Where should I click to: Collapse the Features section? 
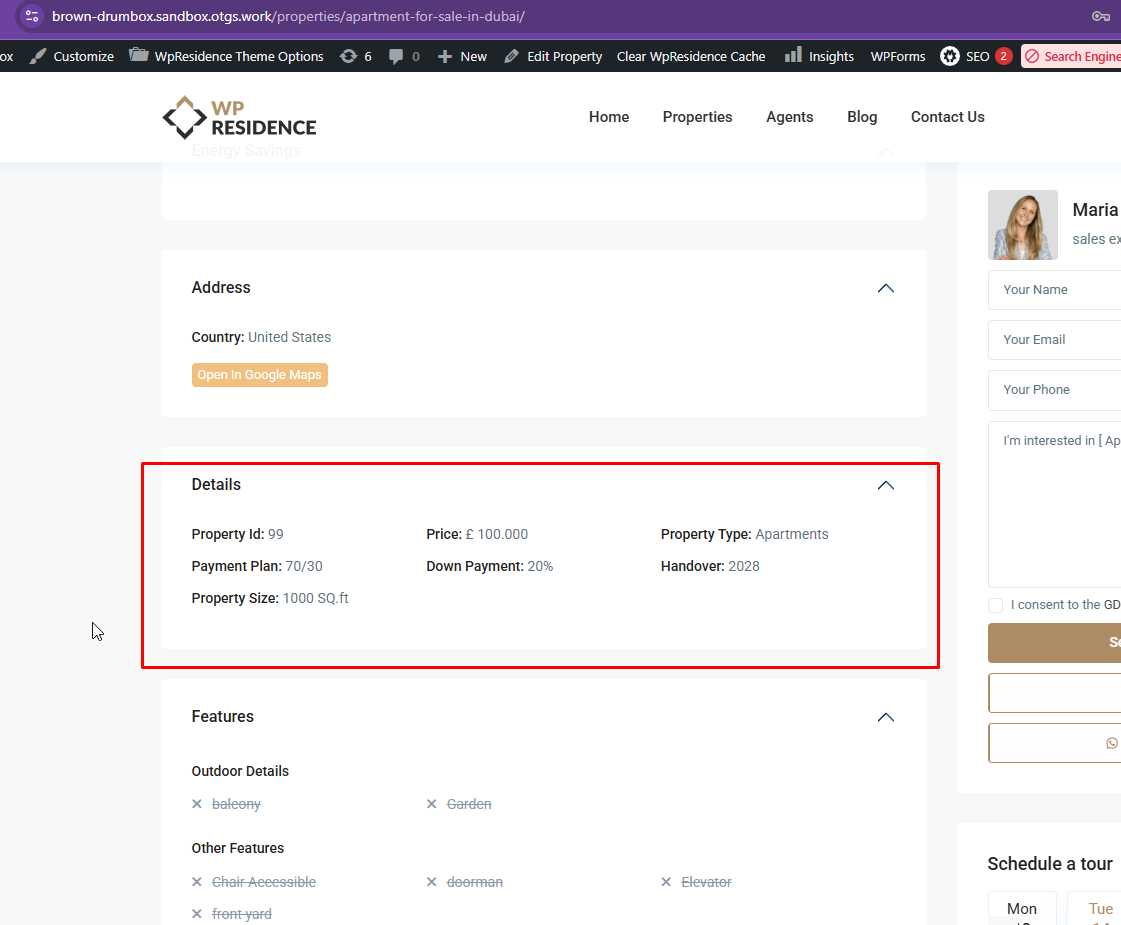(885, 717)
